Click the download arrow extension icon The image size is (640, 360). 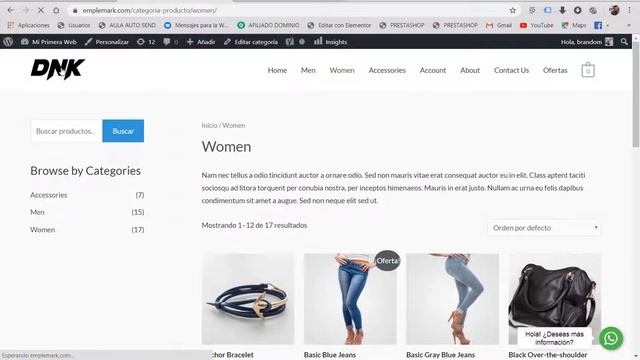(x=562, y=10)
